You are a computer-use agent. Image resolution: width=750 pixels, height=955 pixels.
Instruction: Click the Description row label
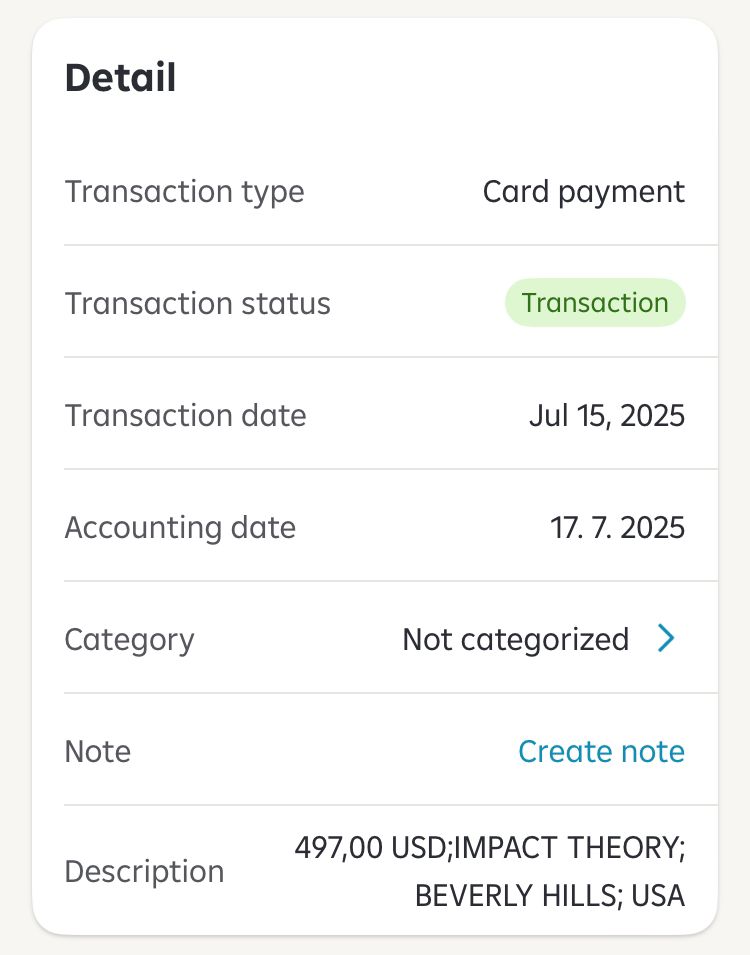(x=144, y=871)
